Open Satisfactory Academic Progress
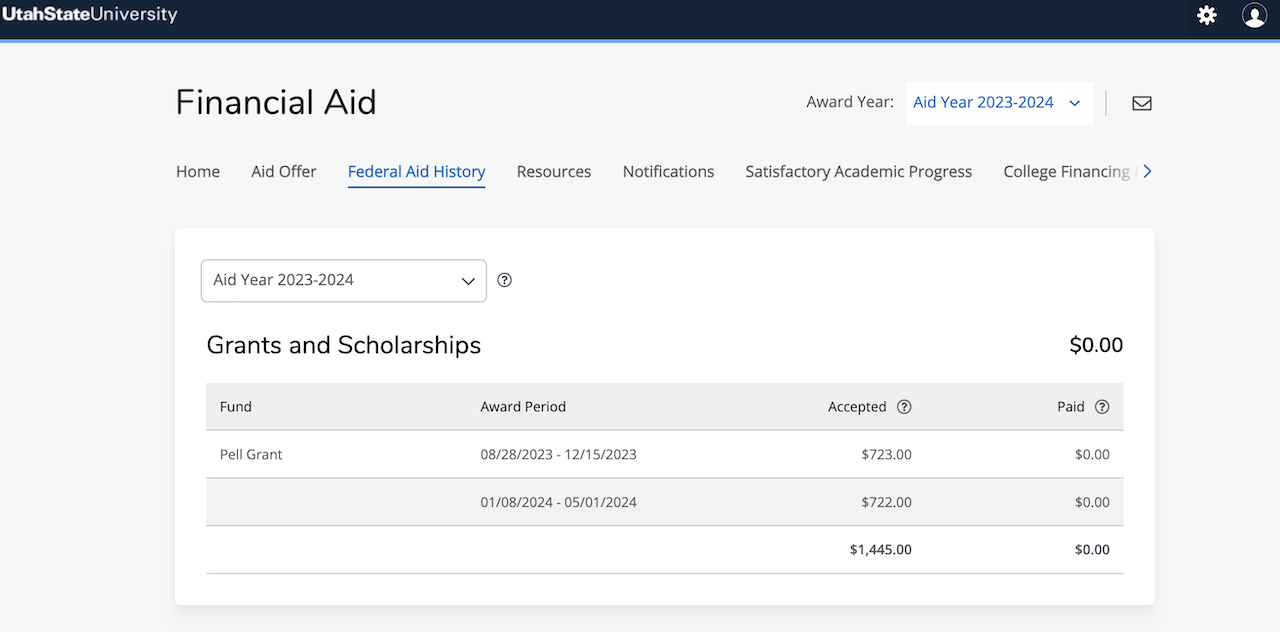Screen dimensions: 1280x632 (858, 171)
